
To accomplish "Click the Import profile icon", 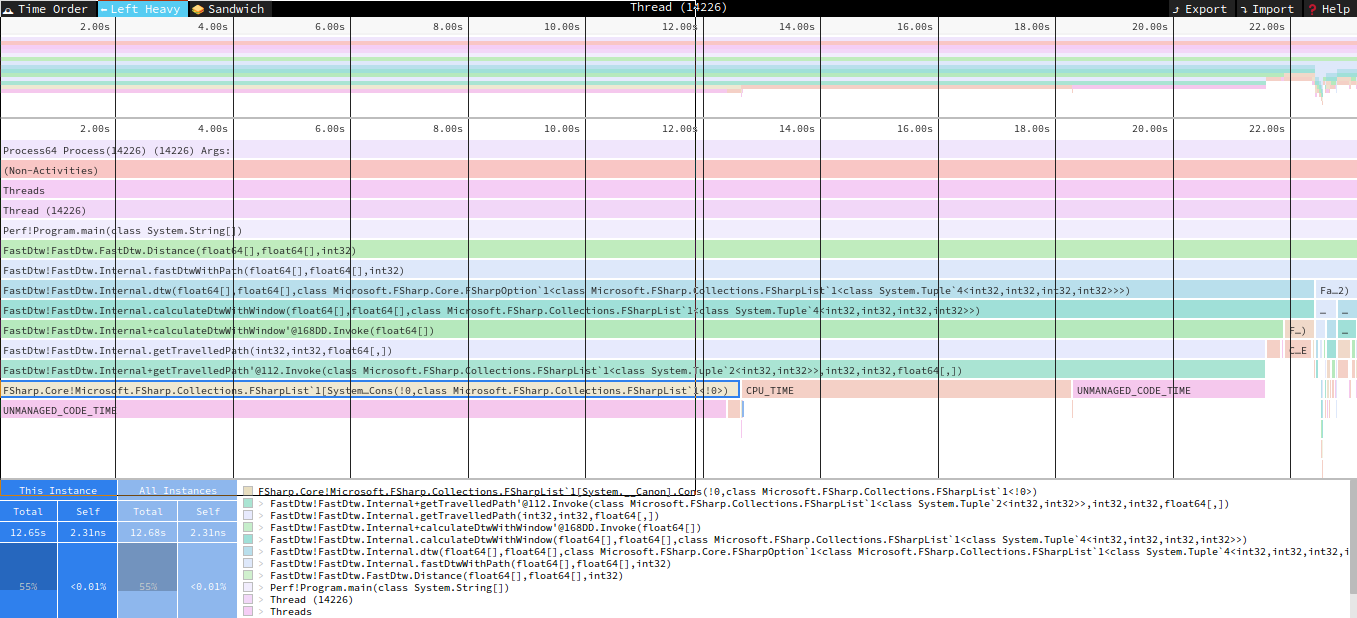I will pyautogui.click(x=1244, y=9).
